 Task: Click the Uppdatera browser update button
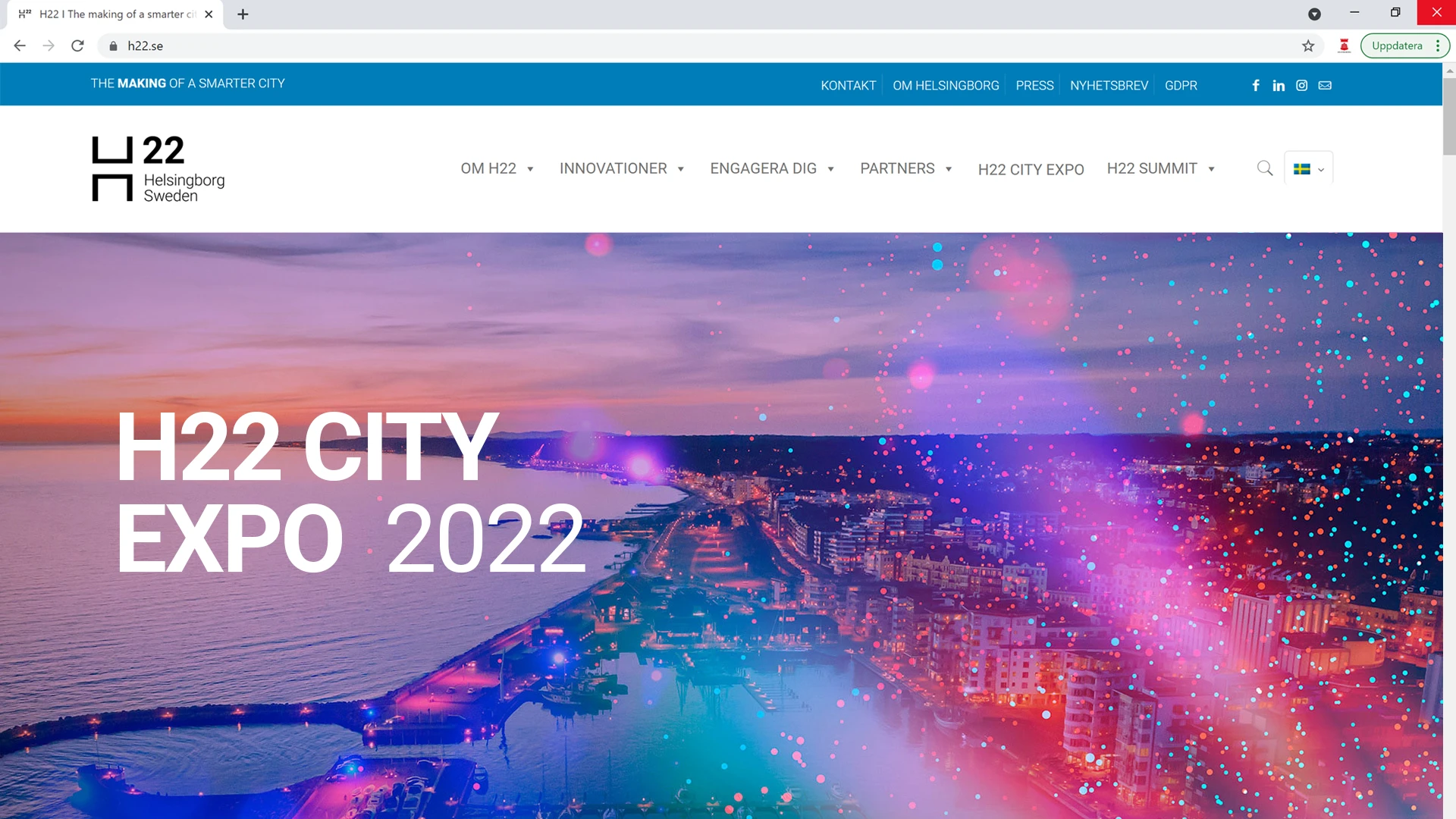1397,45
